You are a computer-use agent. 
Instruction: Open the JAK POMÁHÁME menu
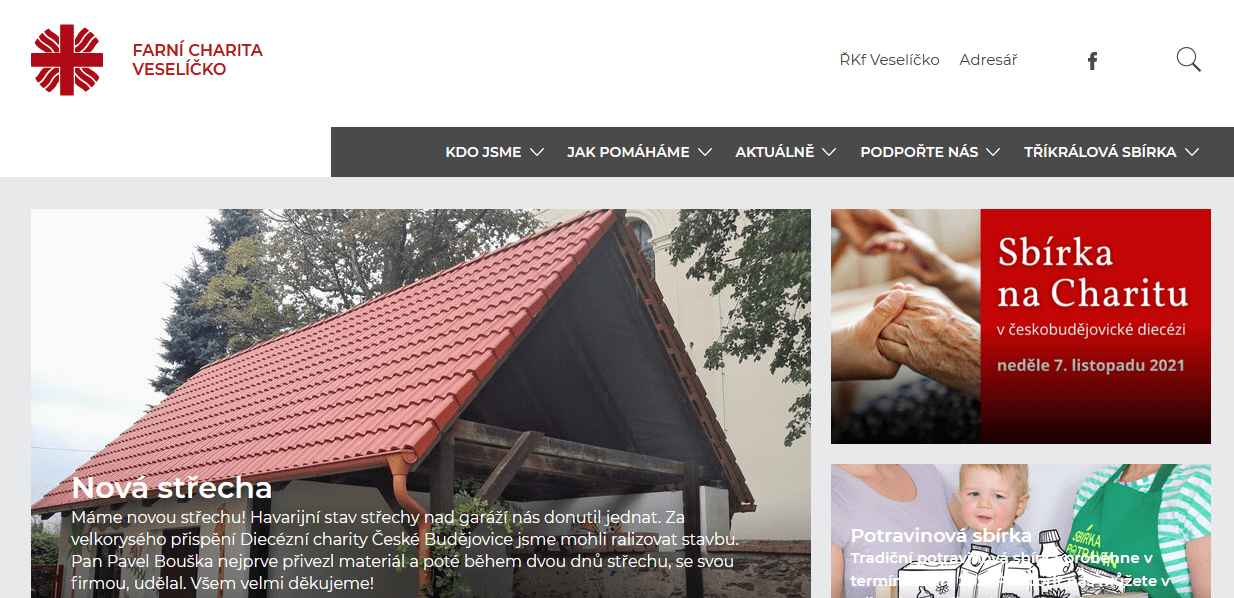pos(628,152)
